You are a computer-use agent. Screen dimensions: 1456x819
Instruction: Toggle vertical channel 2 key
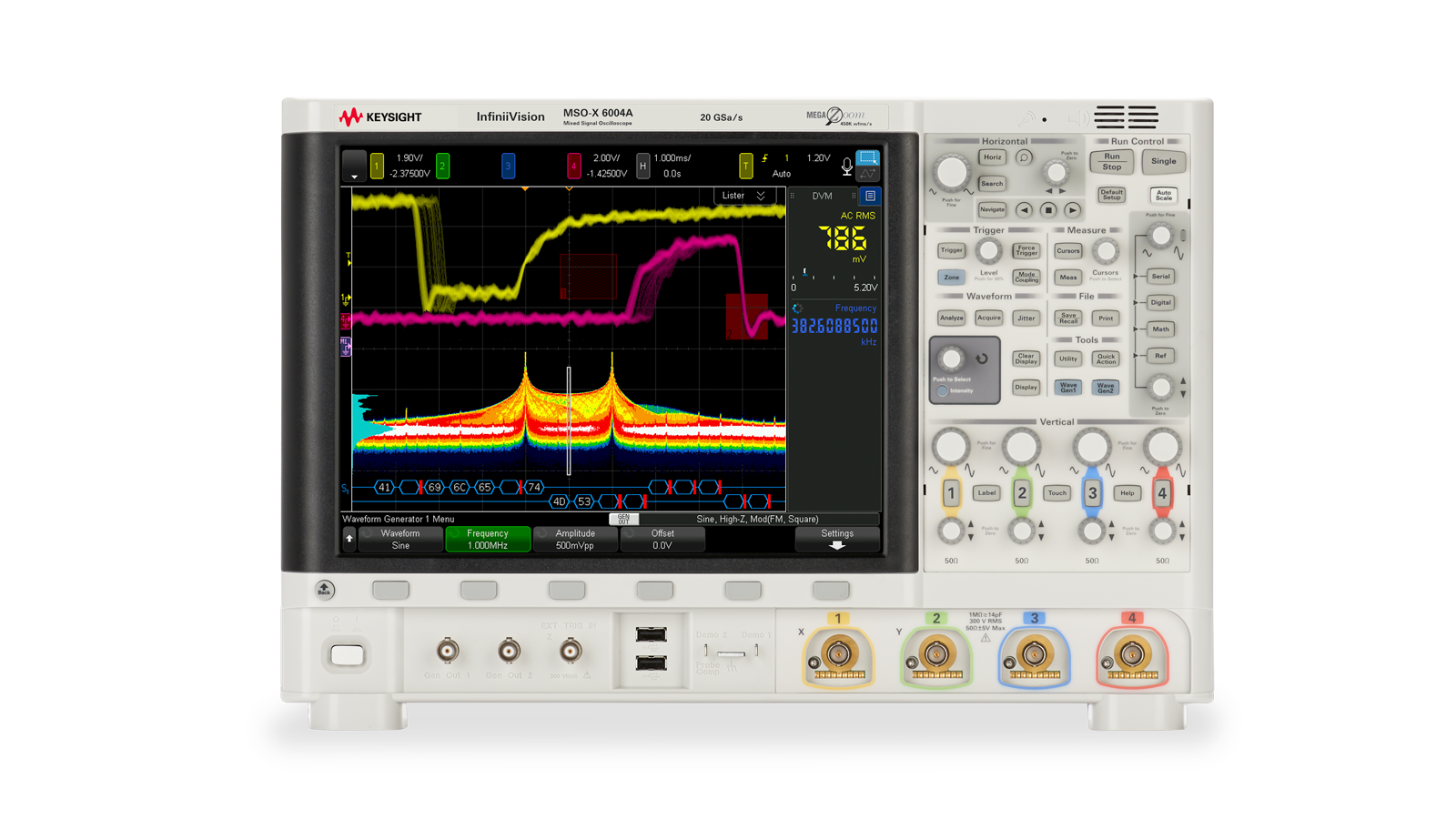(1021, 493)
